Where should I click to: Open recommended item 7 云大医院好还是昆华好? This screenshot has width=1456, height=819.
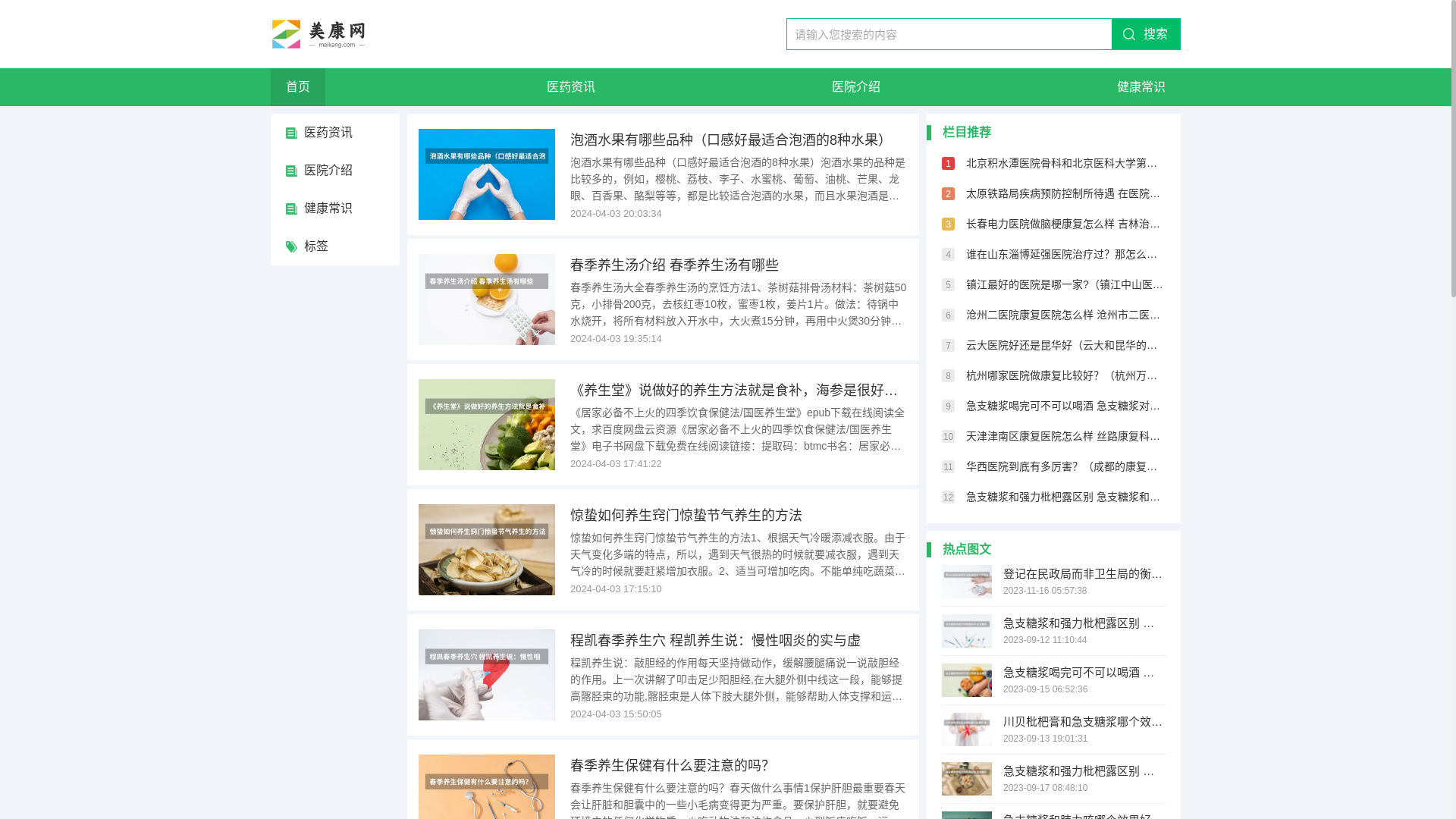1063,345
